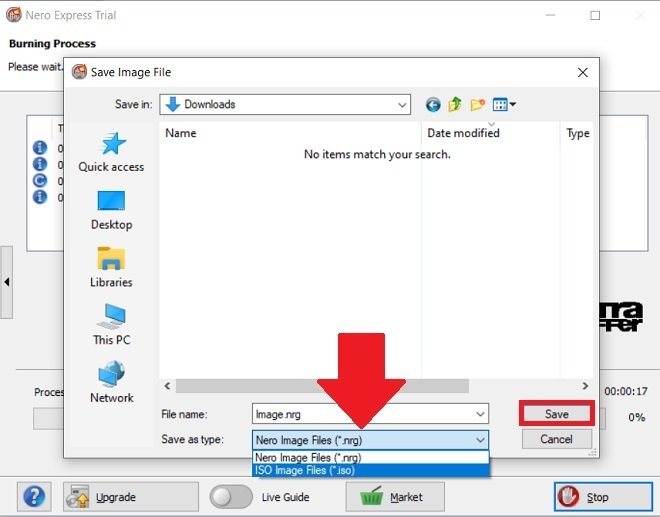Click the Nero Express window icon
This screenshot has height=517, width=660.
point(13,15)
